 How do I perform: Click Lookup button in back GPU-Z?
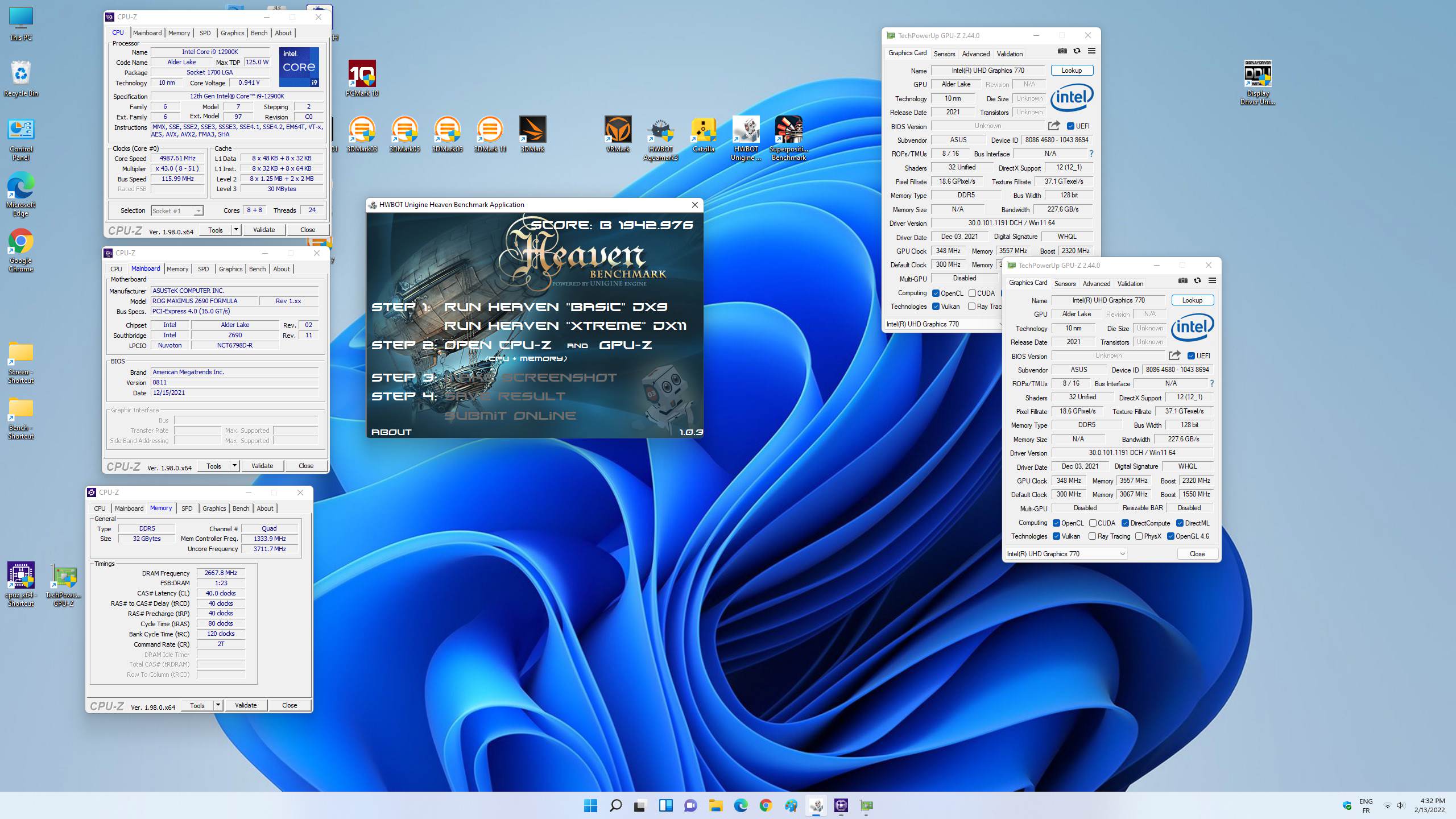[1072, 71]
